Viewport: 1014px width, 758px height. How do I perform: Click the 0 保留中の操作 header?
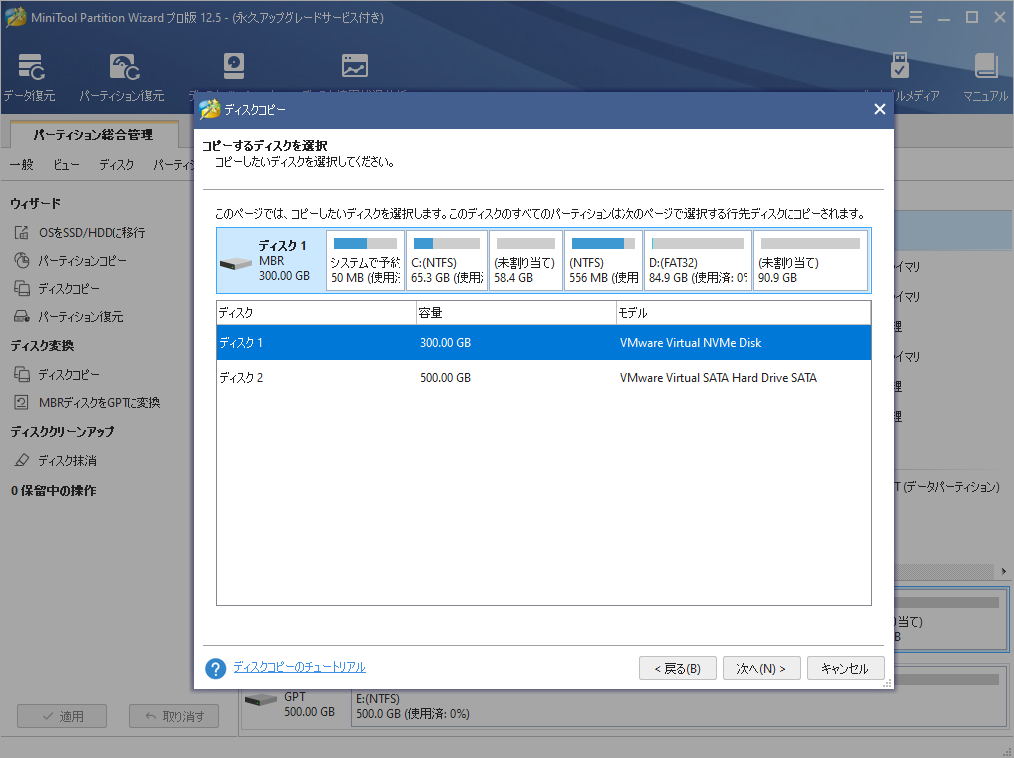click(54, 491)
